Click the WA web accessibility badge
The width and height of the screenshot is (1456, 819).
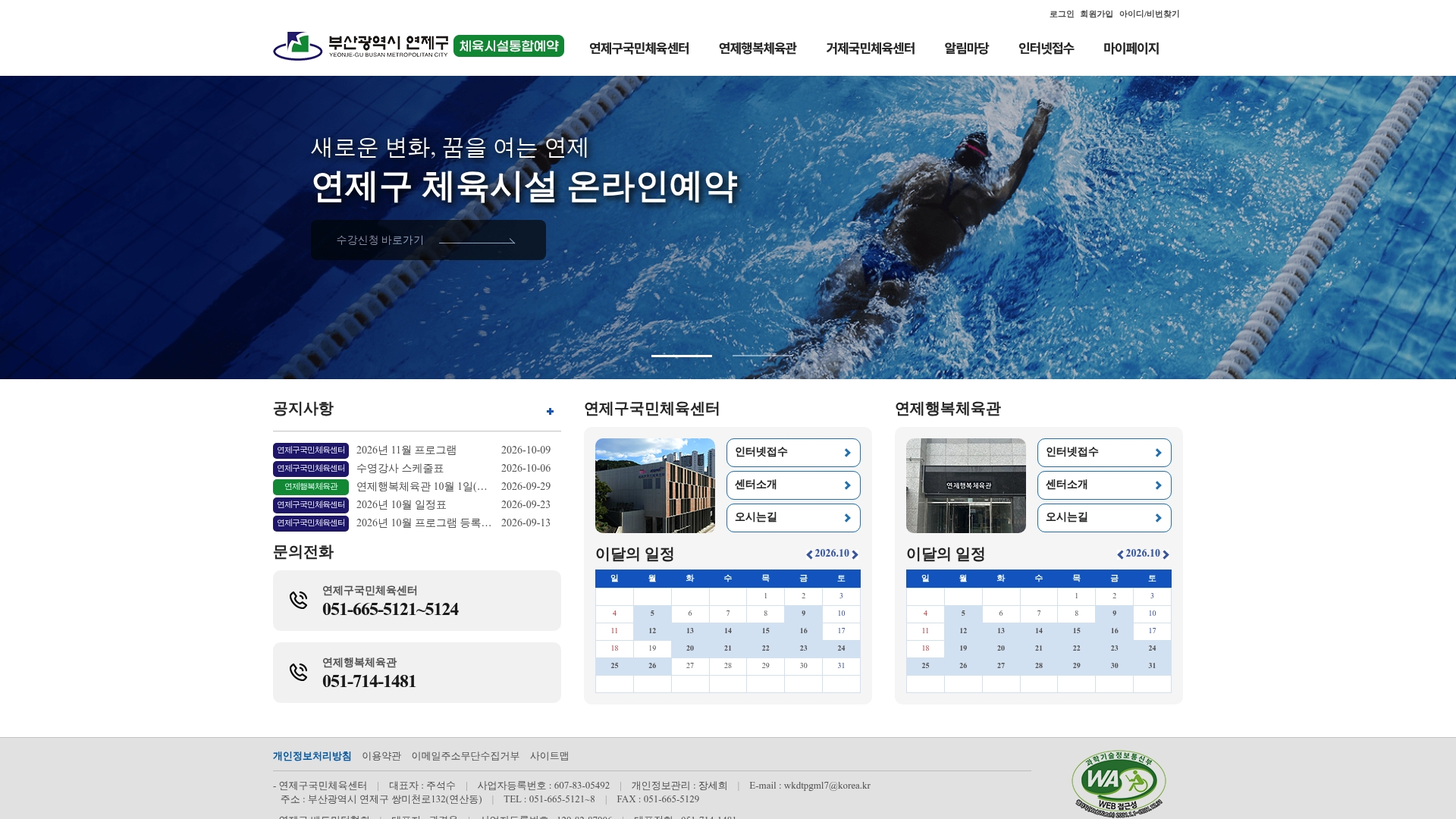1119,783
